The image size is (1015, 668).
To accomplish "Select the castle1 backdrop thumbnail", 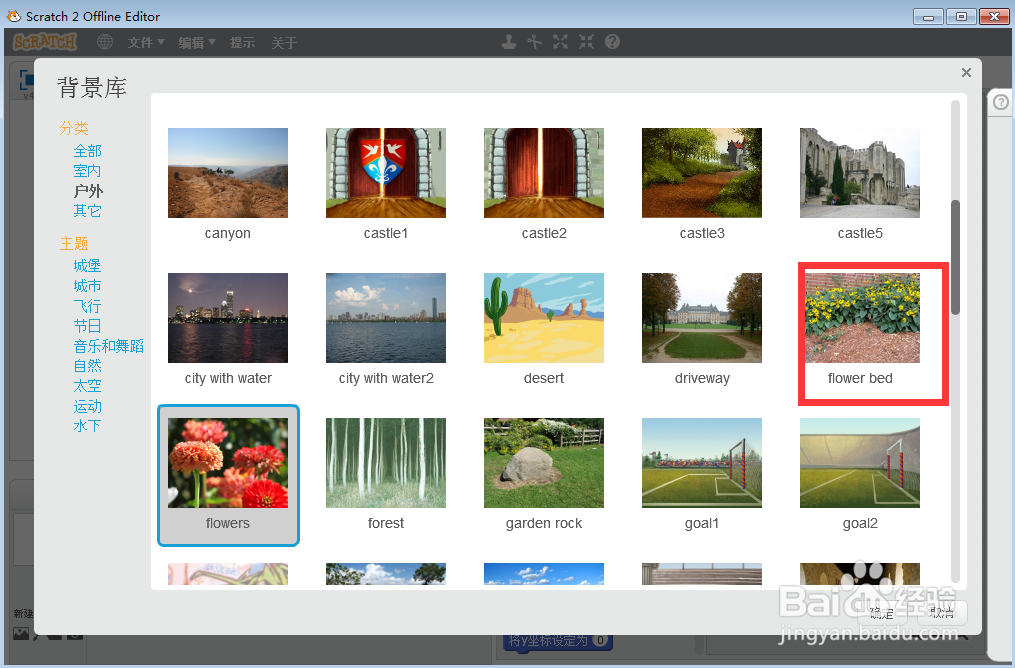I will (386, 173).
